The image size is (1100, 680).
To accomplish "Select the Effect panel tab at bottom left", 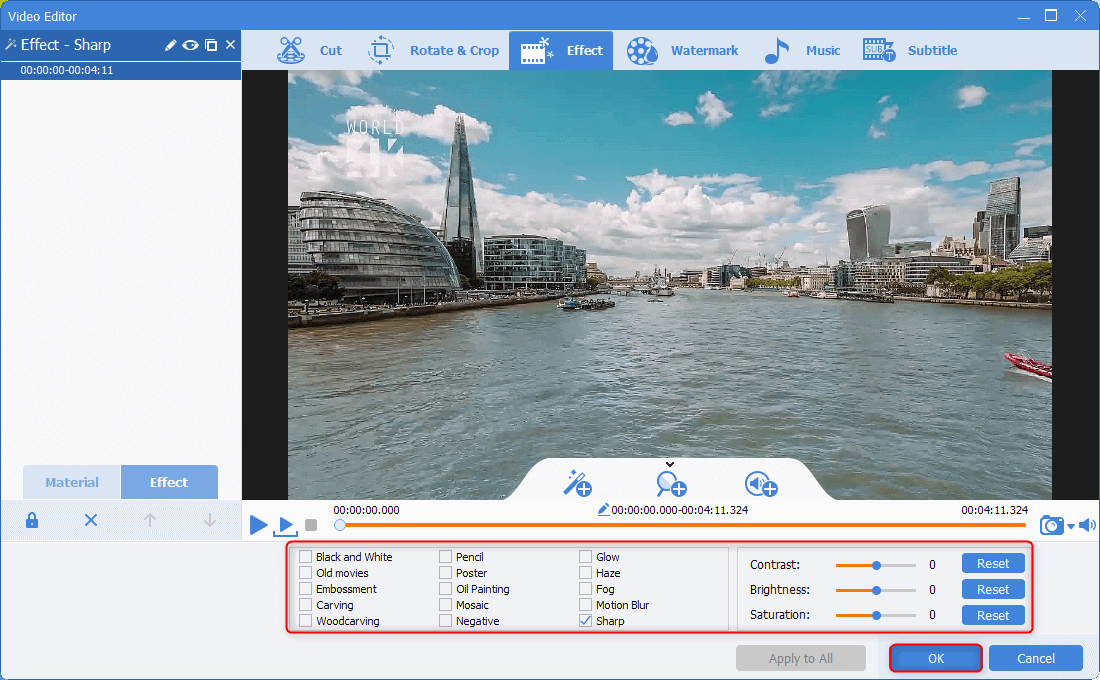I will (169, 482).
